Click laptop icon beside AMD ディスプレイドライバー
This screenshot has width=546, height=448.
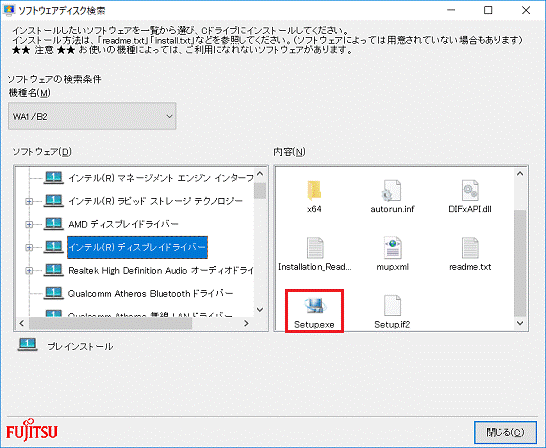(x=53, y=224)
